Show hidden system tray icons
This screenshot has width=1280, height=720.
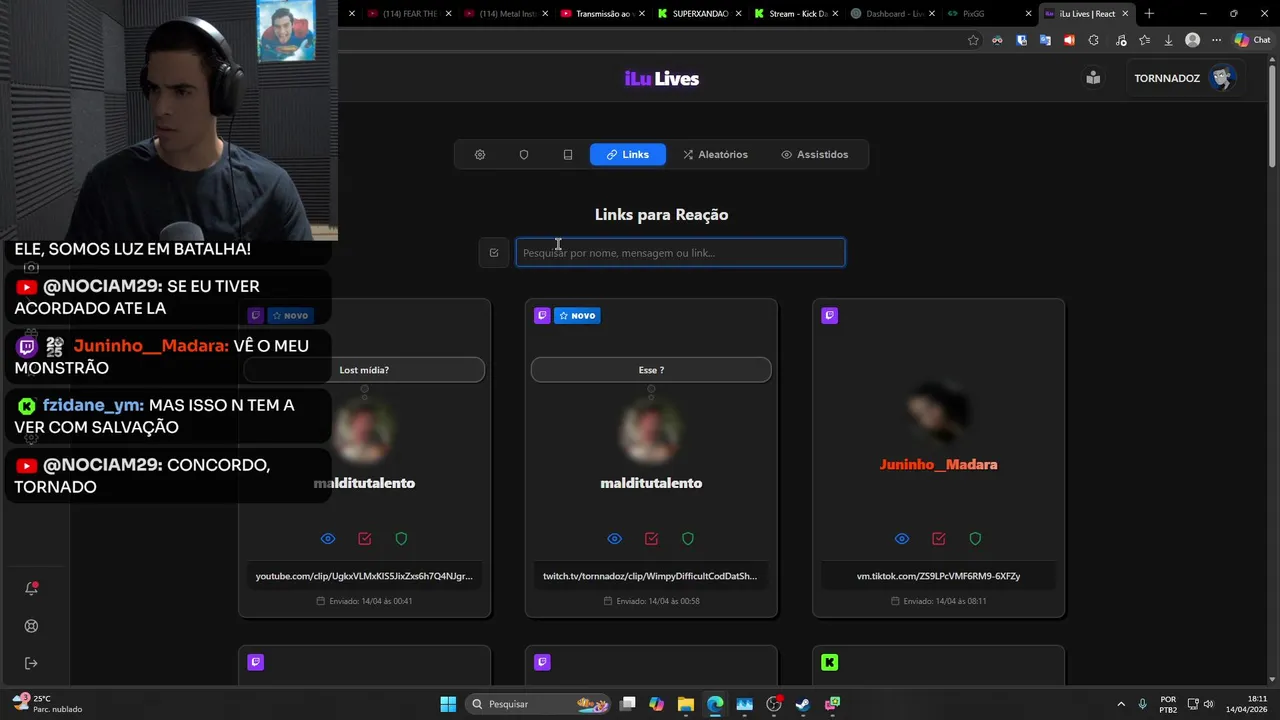click(1120, 704)
